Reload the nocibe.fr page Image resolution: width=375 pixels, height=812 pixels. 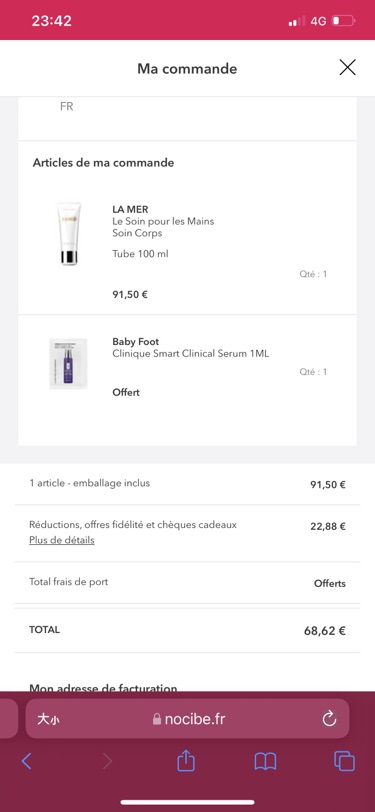(329, 719)
